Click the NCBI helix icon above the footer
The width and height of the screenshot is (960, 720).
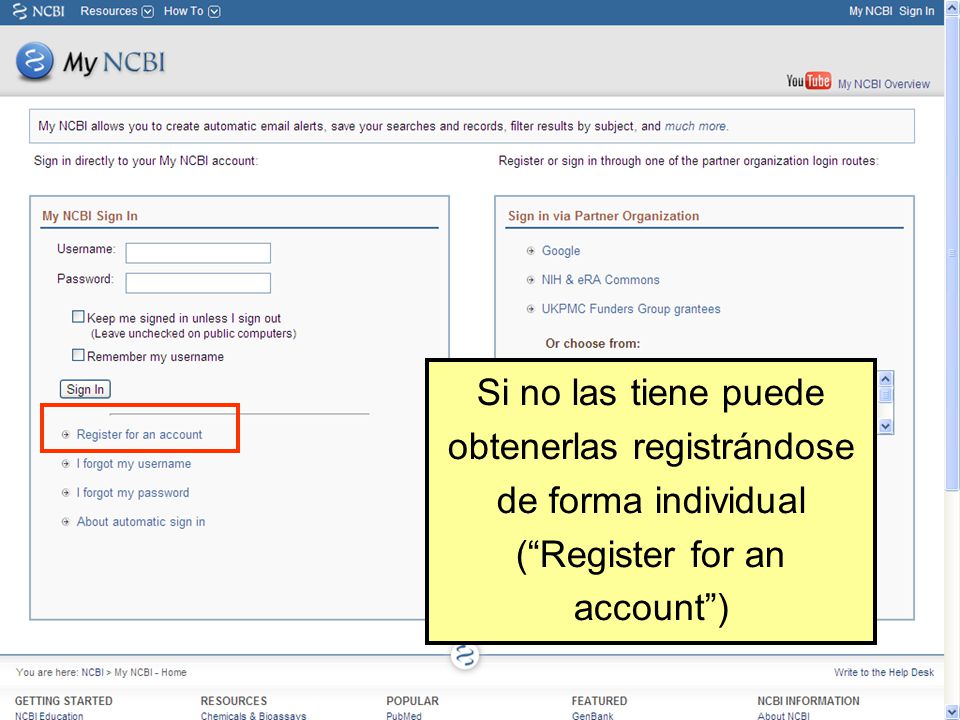[465, 656]
